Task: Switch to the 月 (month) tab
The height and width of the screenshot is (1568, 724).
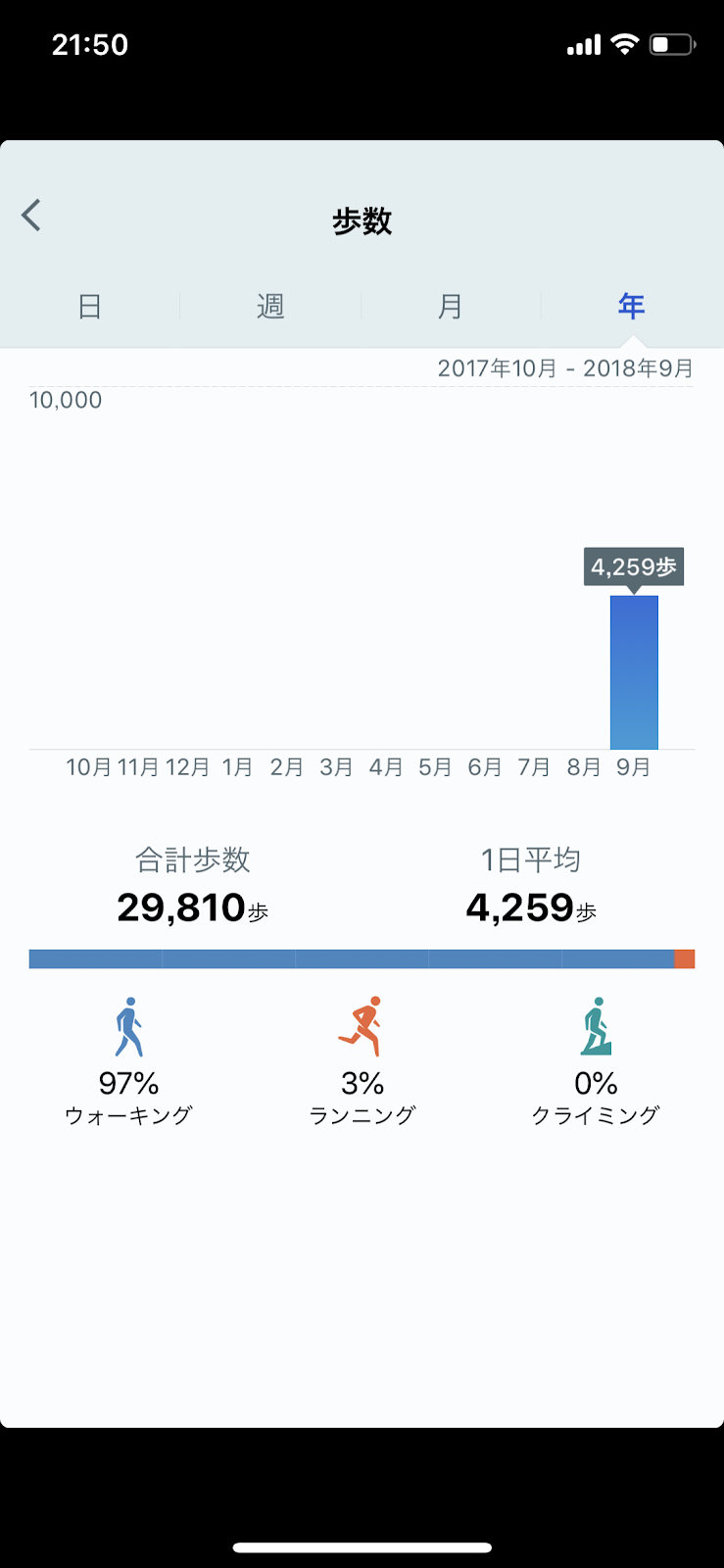Action: [x=451, y=307]
